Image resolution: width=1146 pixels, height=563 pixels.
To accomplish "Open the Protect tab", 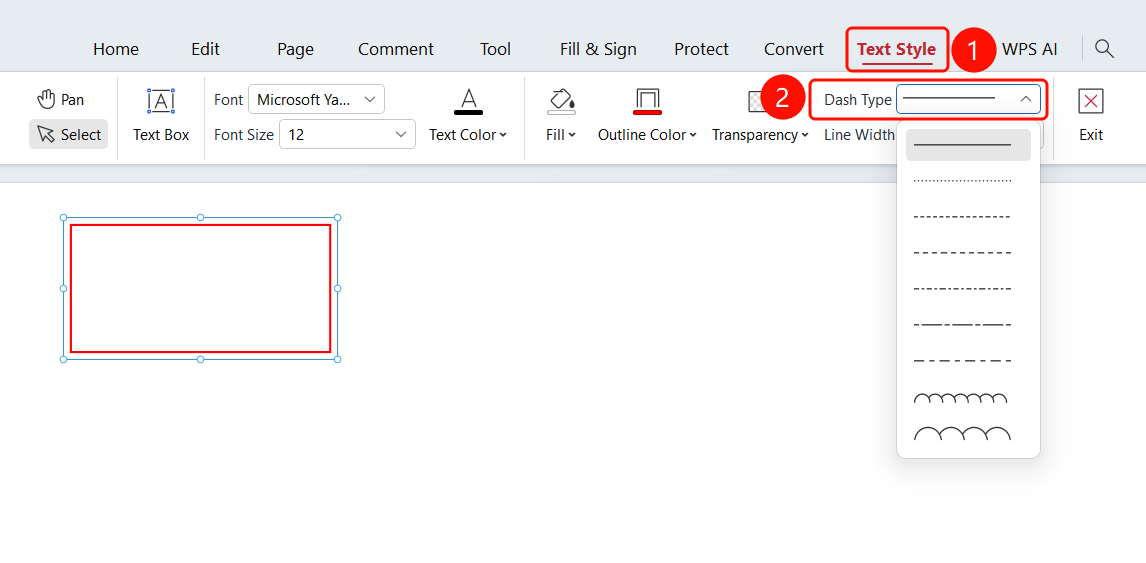I will tap(701, 49).
